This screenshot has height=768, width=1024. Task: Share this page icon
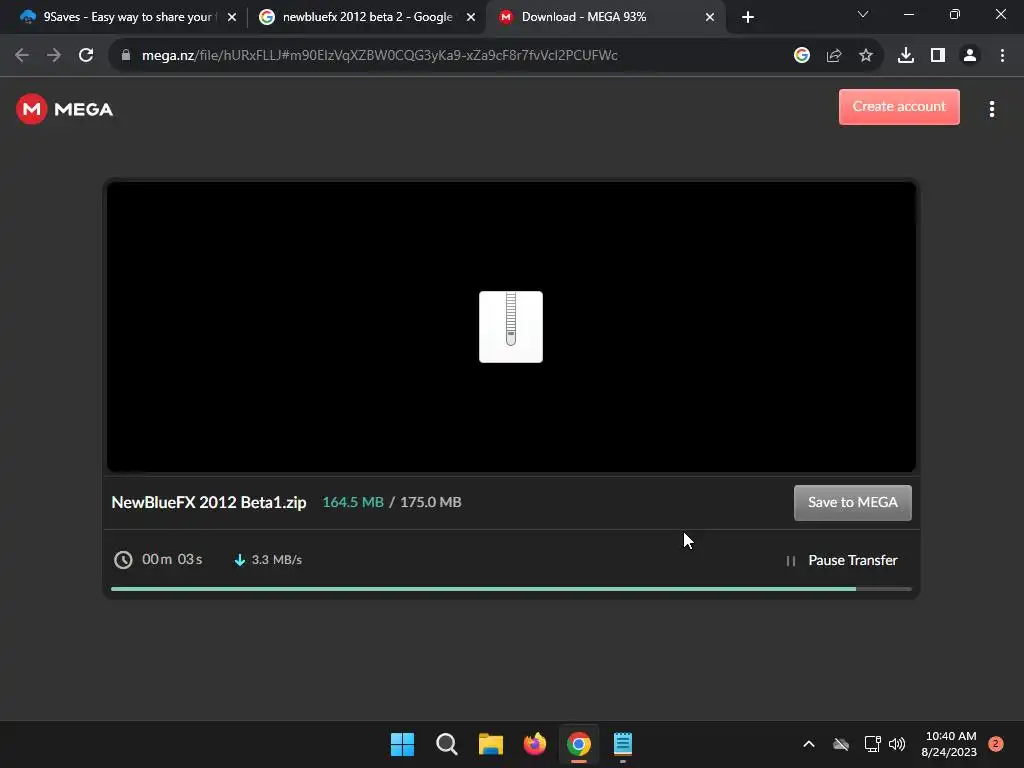(834, 56)
